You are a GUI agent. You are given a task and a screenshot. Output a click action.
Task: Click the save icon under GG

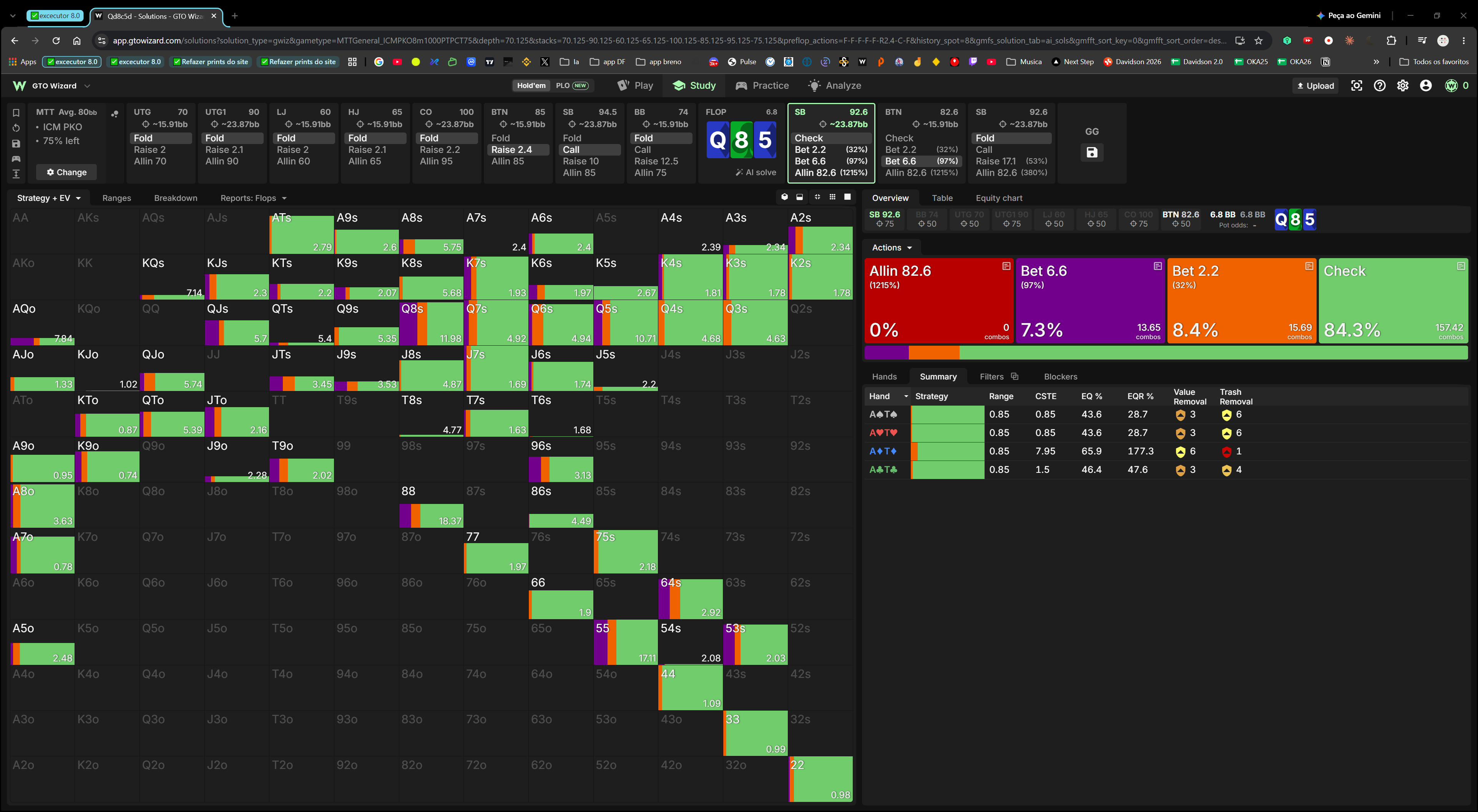coord(1092,152)
